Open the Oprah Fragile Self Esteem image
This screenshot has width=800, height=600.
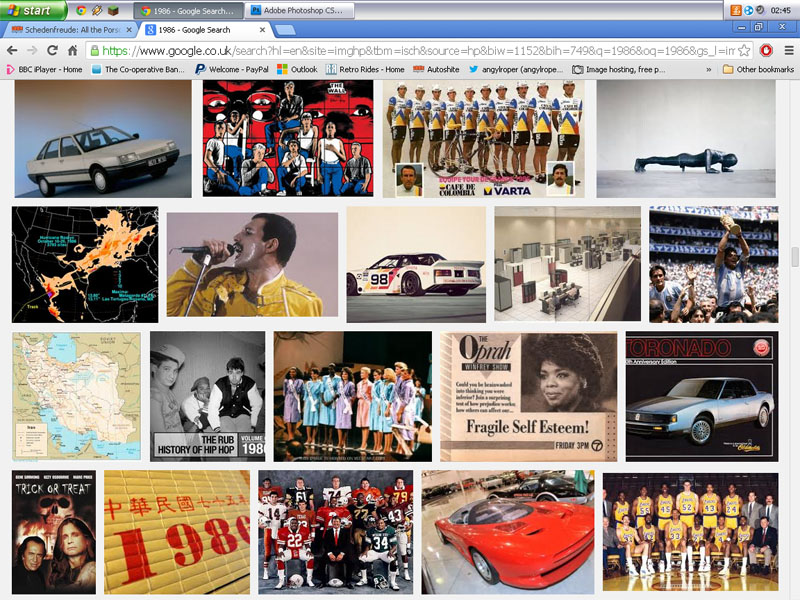click(529, 396)
